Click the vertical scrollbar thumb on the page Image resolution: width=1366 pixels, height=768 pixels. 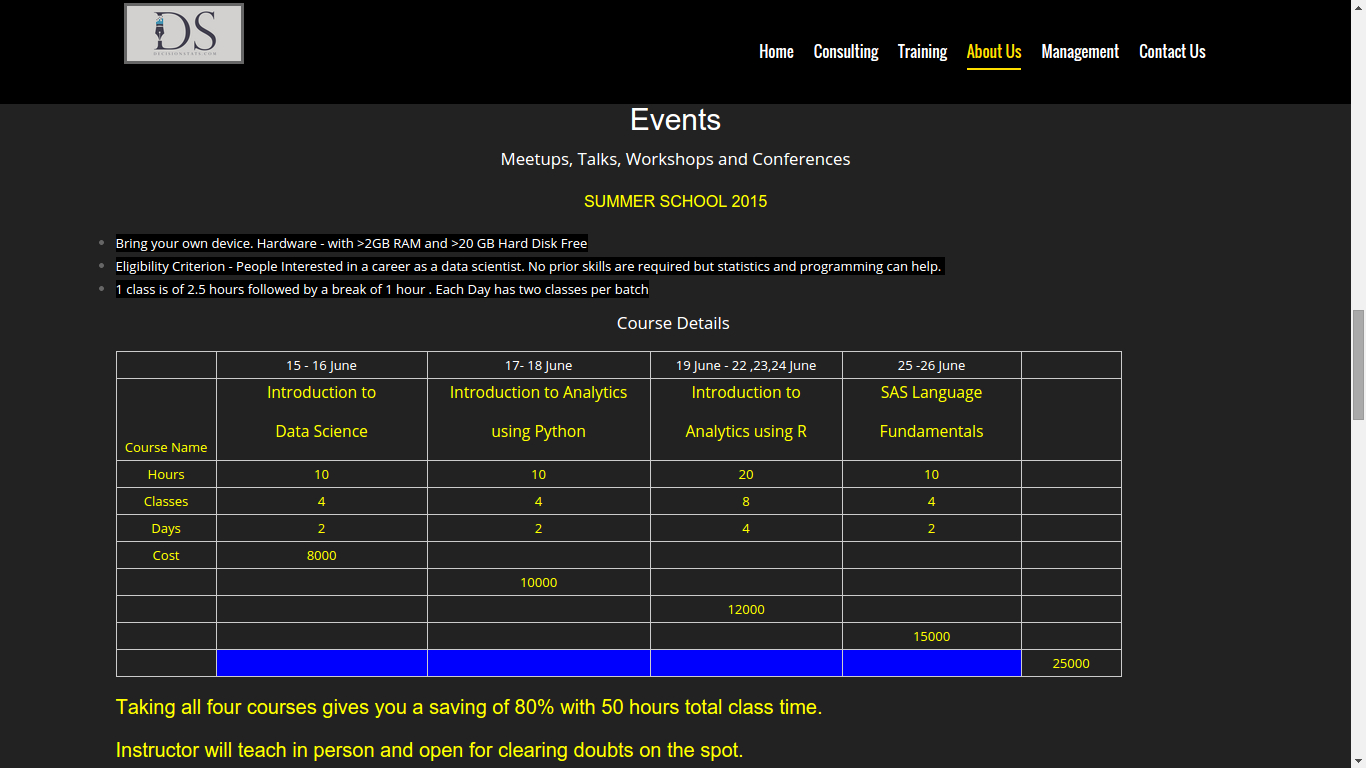click(x=1358, y=364)
